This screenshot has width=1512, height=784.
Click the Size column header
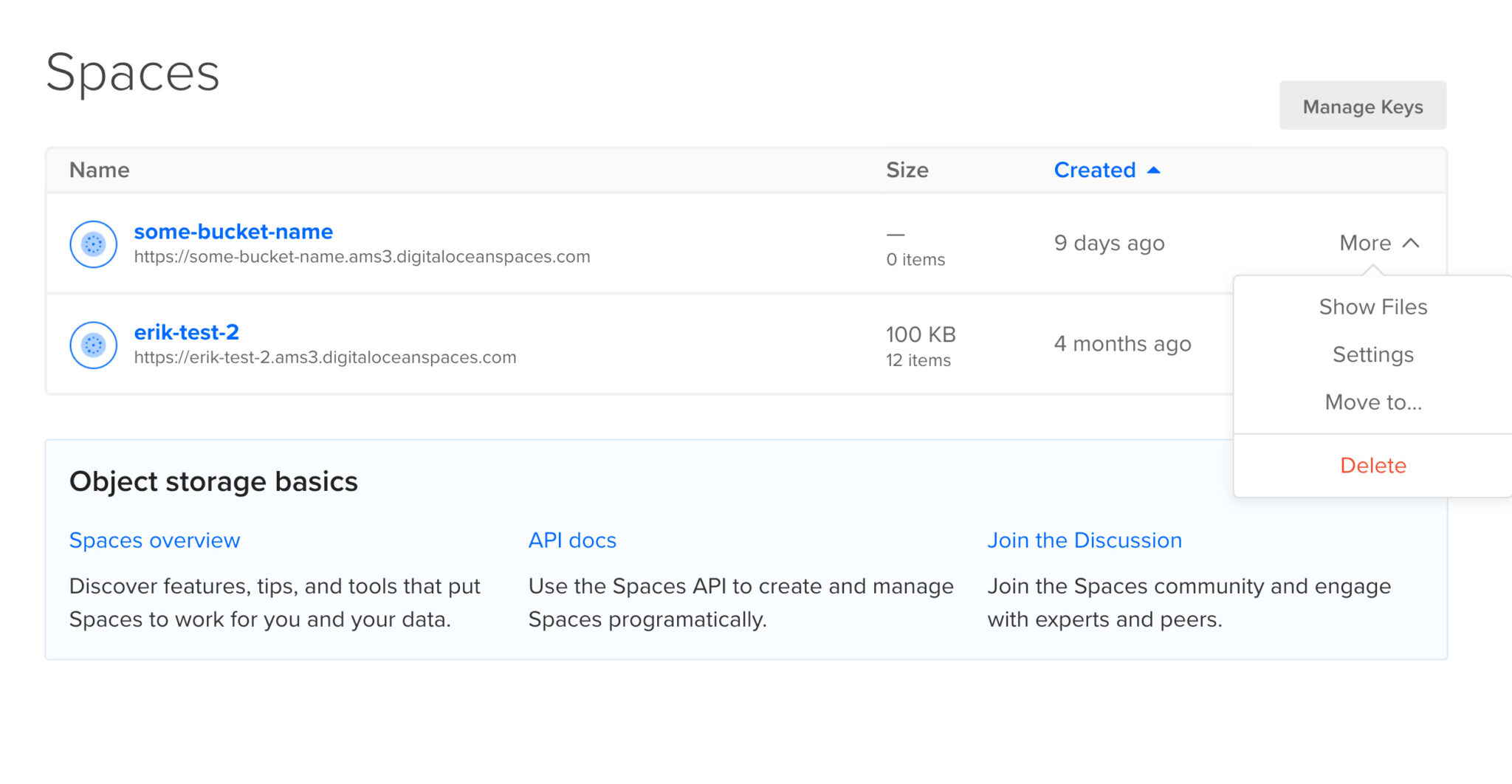coord(907,170)
